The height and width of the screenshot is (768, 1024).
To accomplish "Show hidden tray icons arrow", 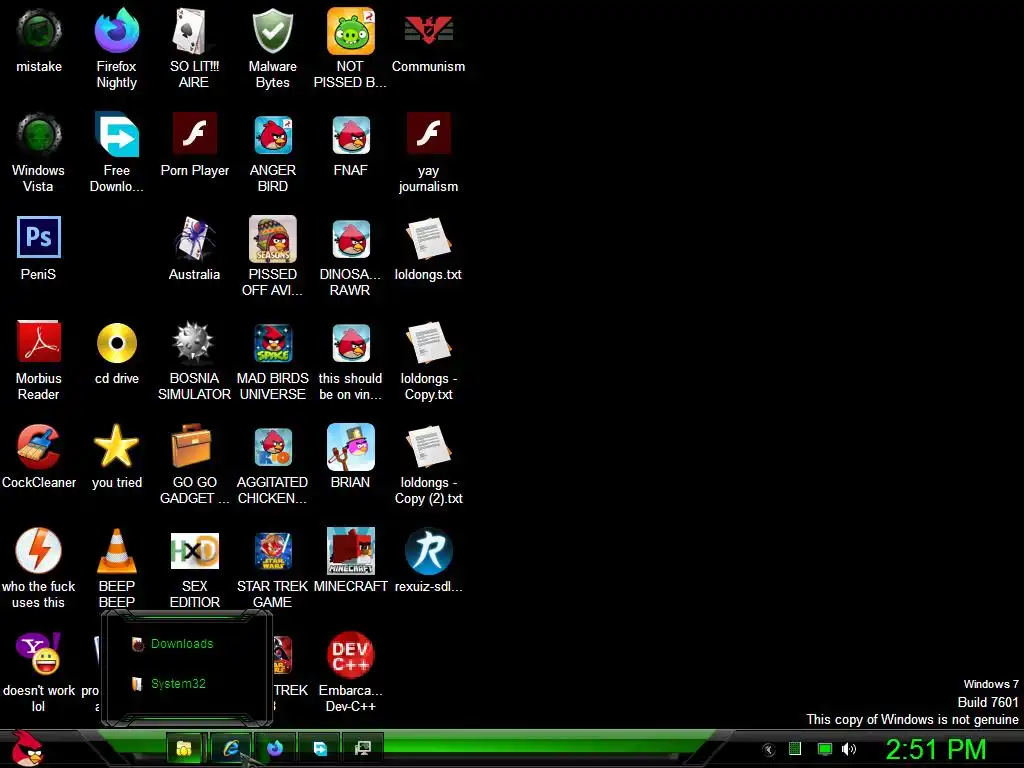I will [769, 750].
